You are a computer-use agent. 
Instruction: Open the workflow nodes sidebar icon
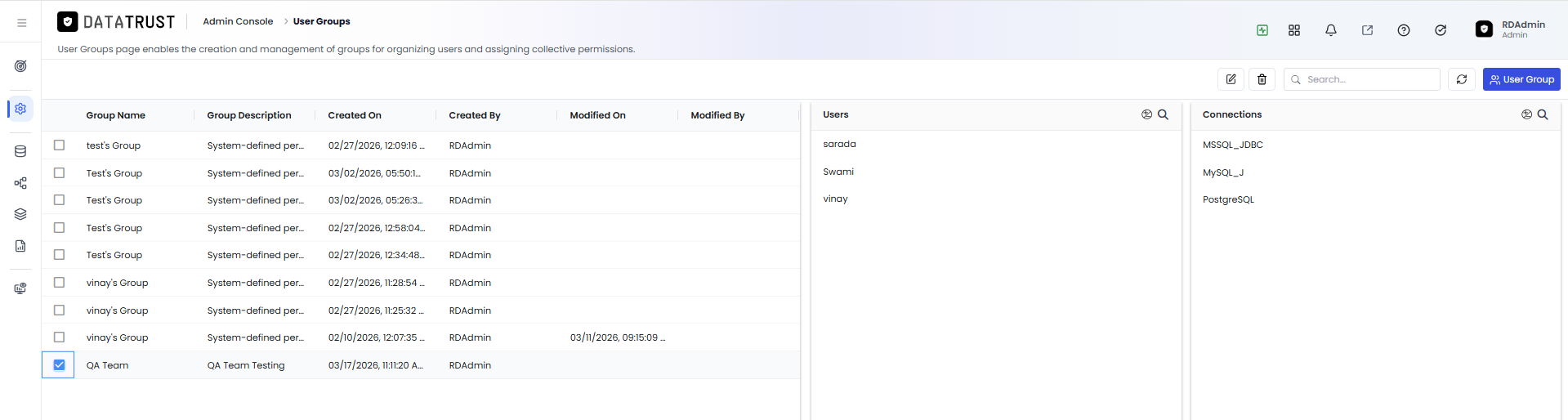(20, 183)
